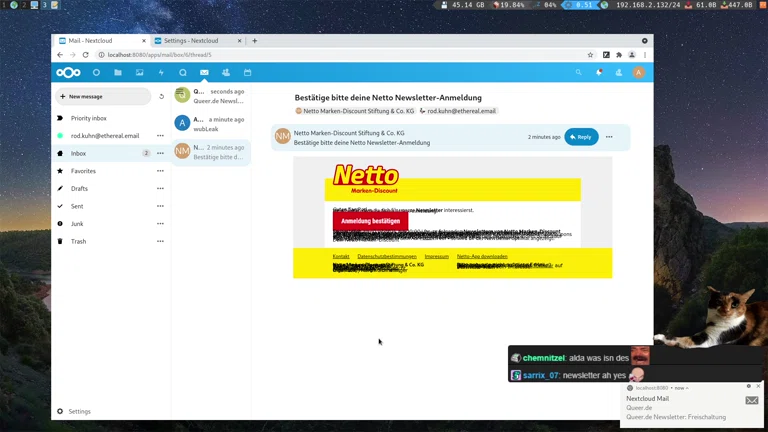
Task: Open the Files app icon
Action: [118, 72]
